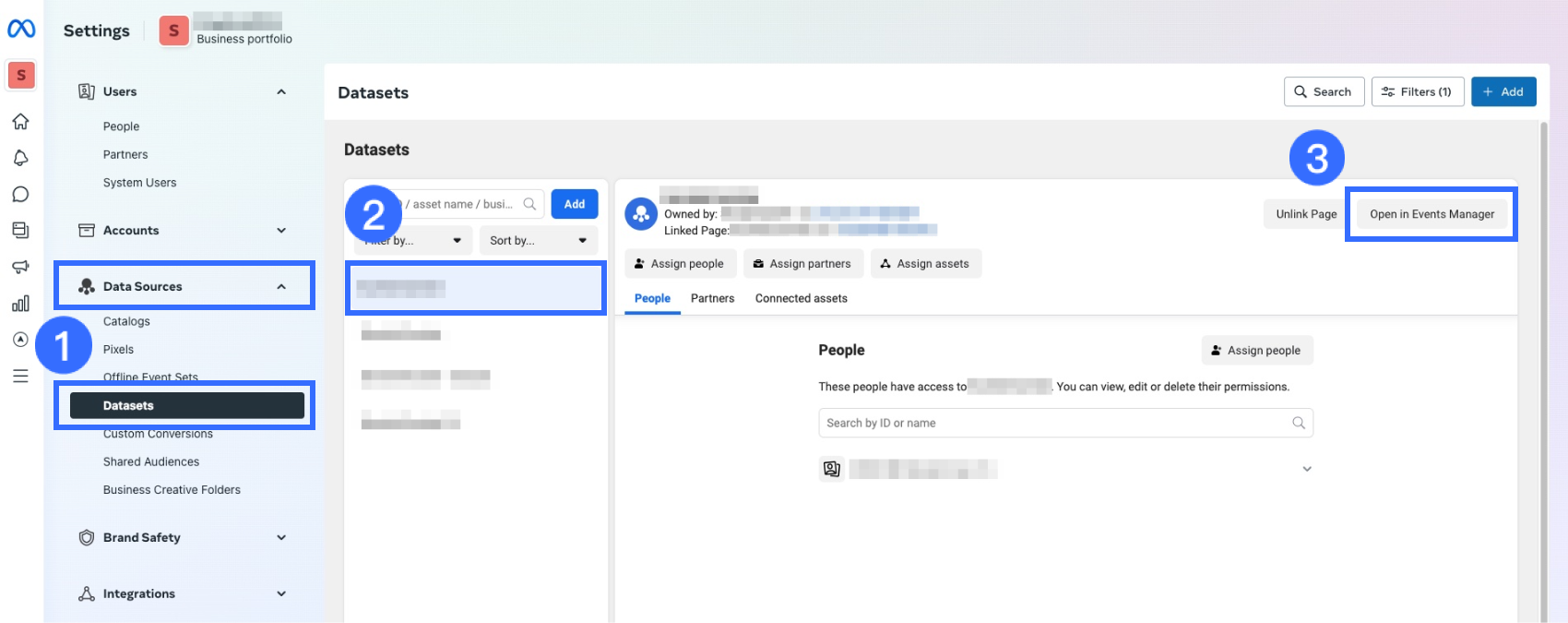The width and height of the screenshot is (1568, 623).
Task: Open Filters (1) button
Action: pos(1418,91)
